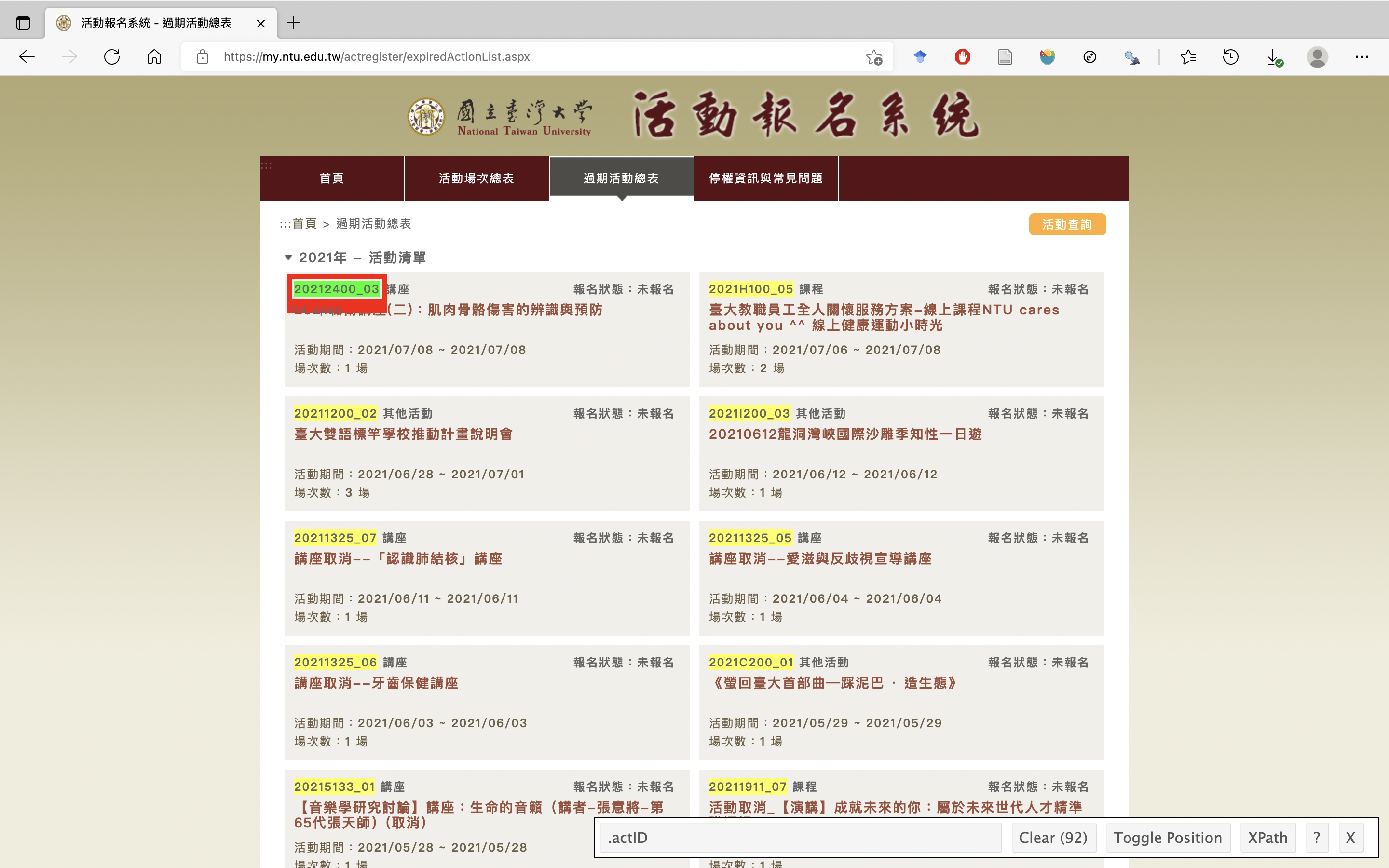This screenshot has height=868, width=1389.
Task: Click the red adblock shield extension icon
Action: tap(963, 57)
